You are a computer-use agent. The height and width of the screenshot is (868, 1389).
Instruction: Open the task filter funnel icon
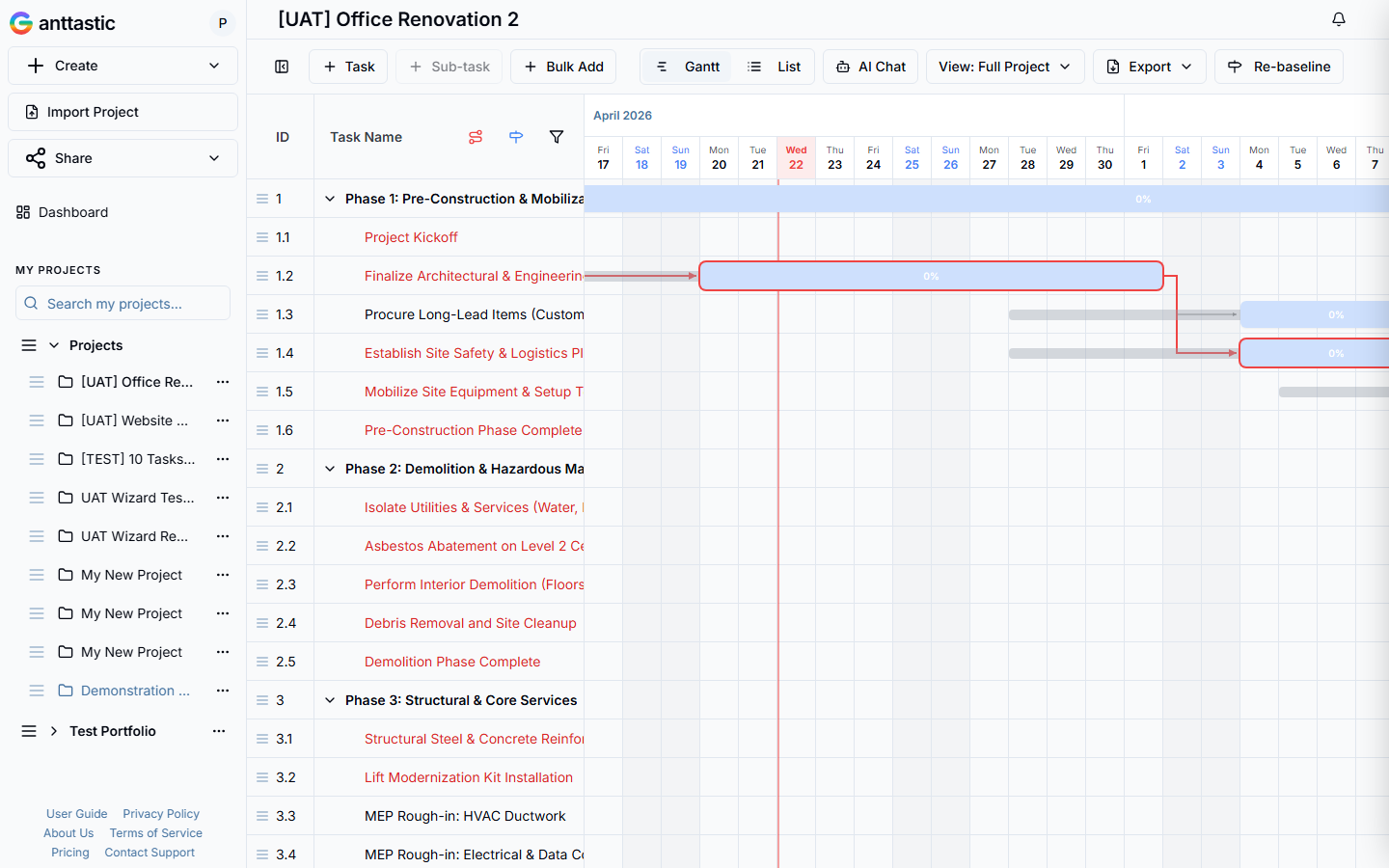click(x=557, y=137)
